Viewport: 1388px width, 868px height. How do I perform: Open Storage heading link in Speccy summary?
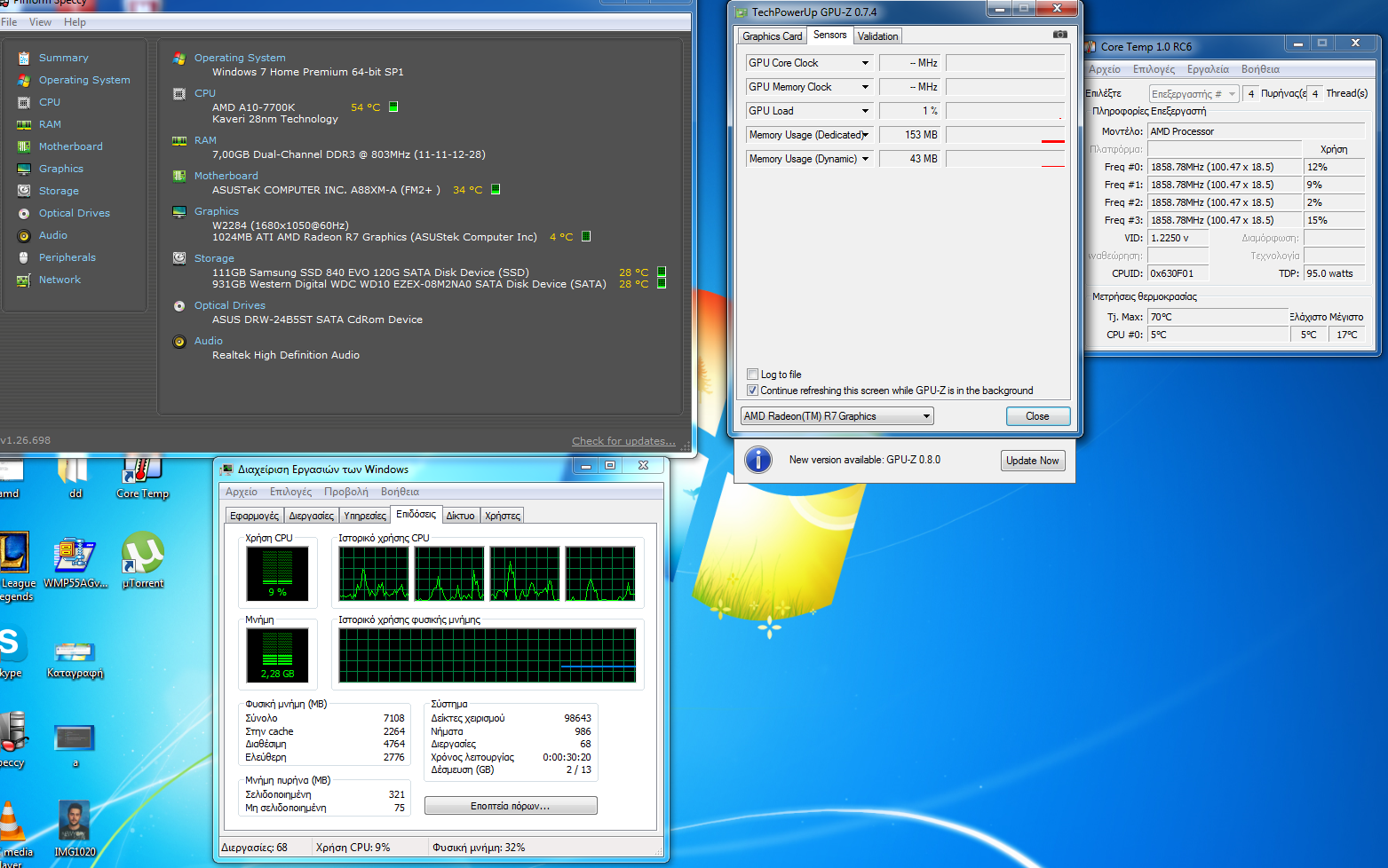point(214,258)
